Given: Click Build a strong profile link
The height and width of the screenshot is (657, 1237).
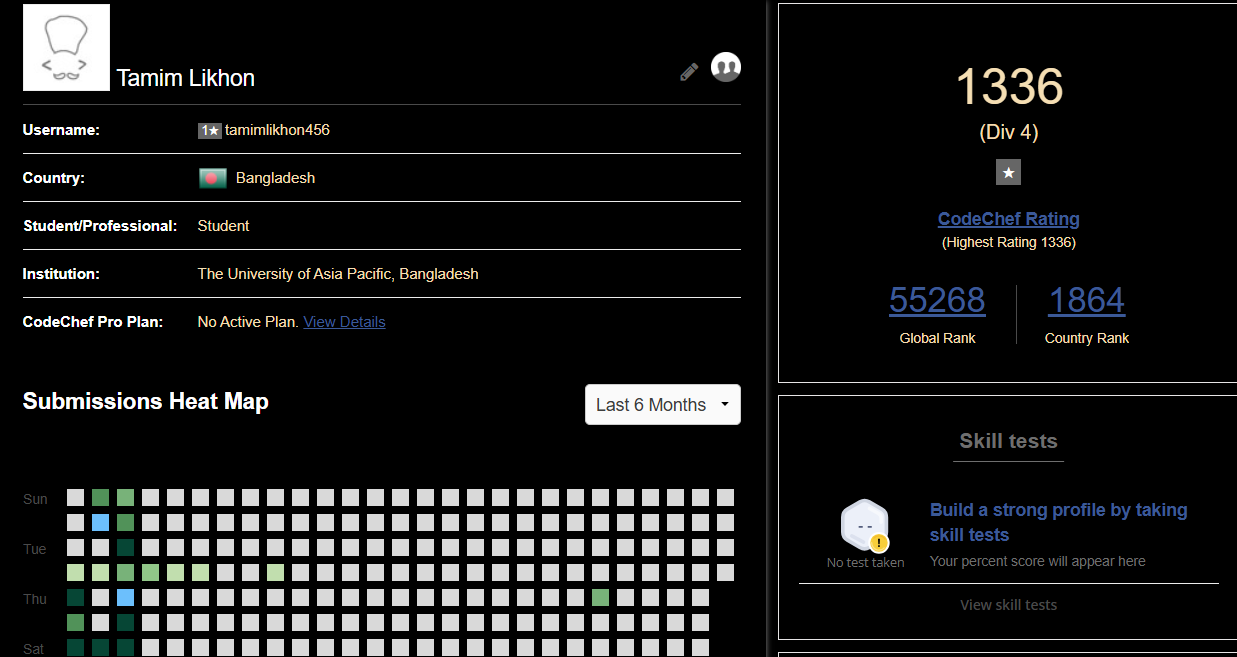Looking at the screenshot, I should [1058, 522].
